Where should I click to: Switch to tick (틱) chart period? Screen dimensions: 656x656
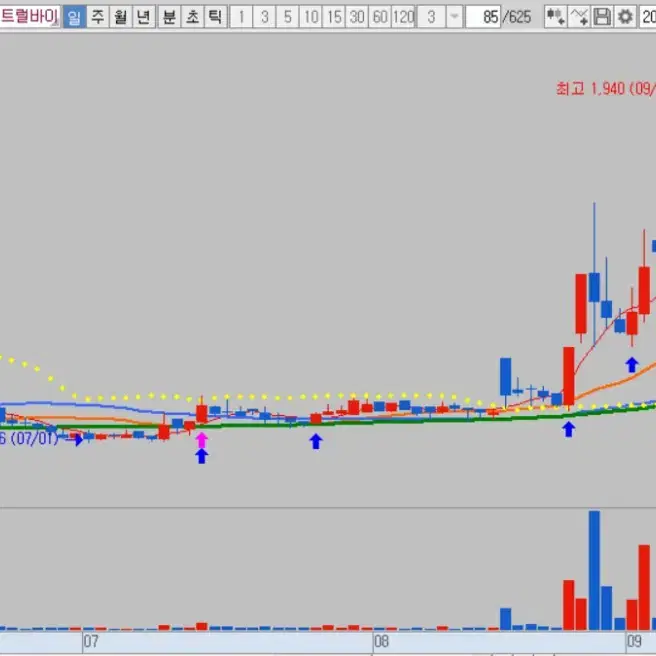pos(215,17)
